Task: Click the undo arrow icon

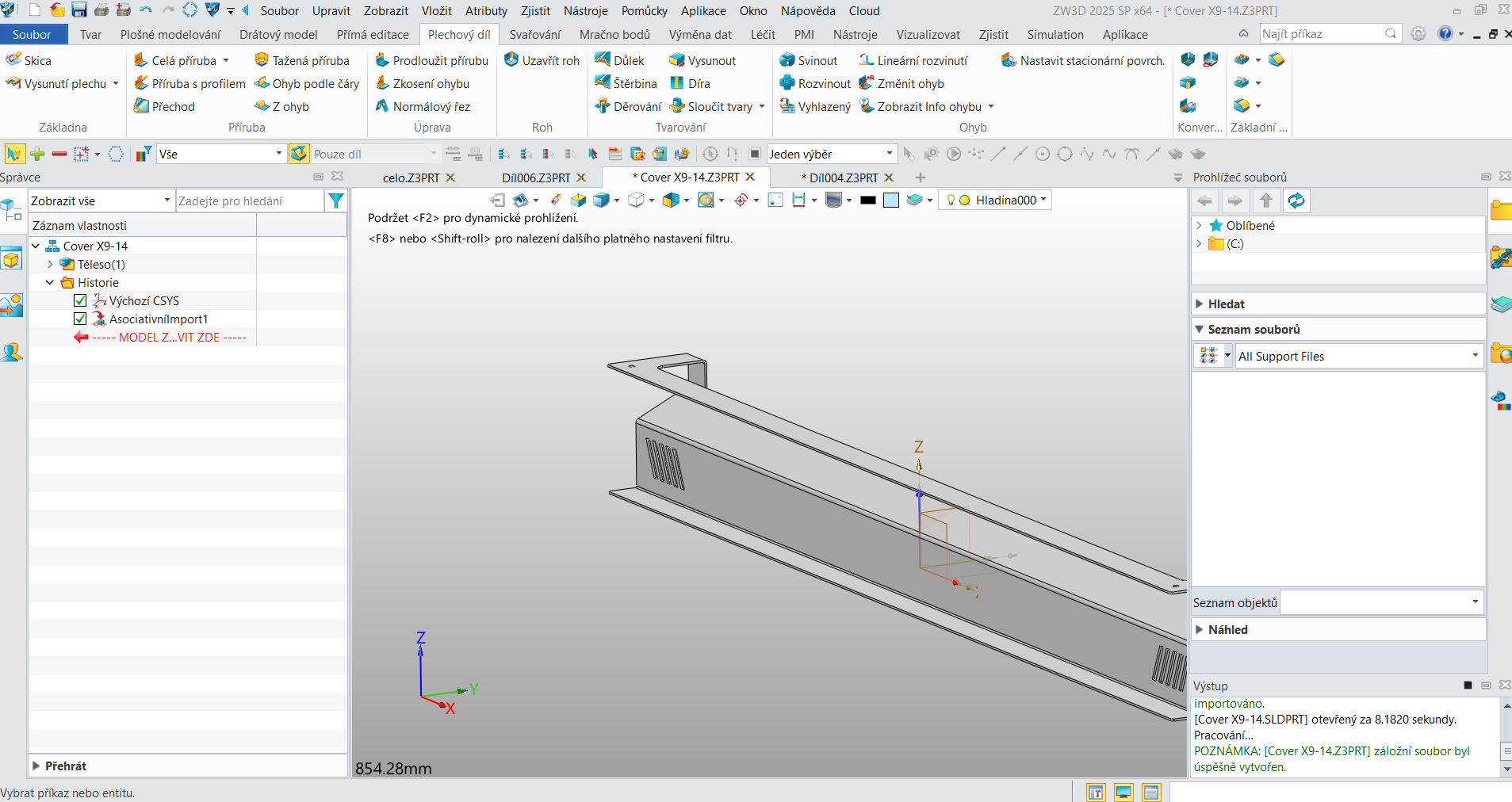Action: (146, 10)
